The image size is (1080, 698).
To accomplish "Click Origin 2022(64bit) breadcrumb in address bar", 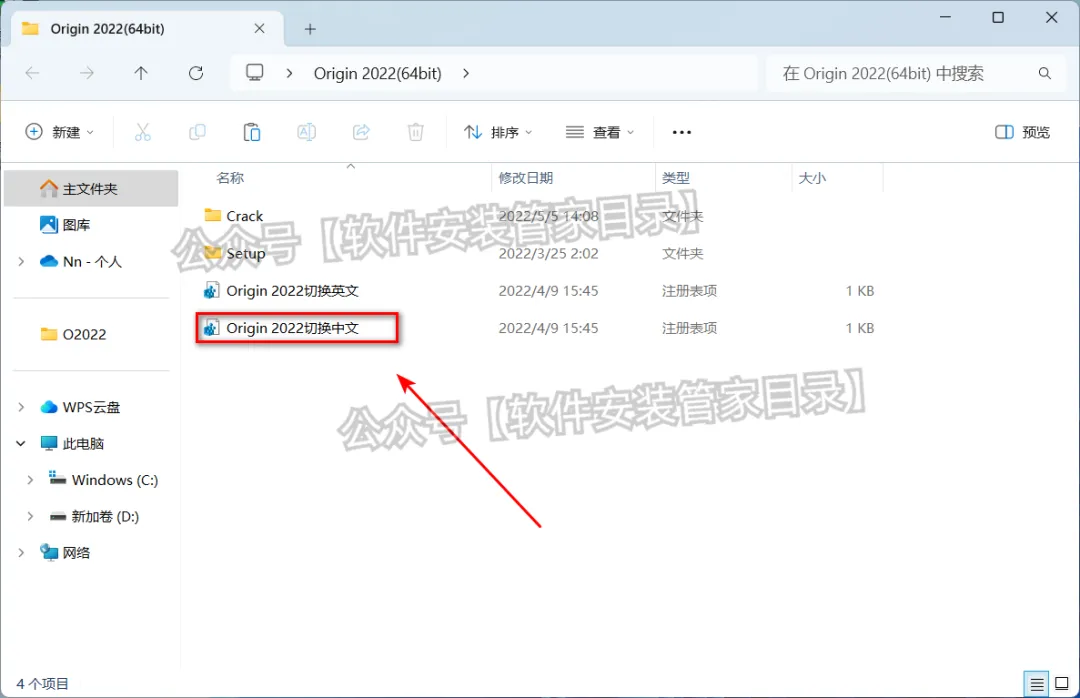I will (377, 73).
